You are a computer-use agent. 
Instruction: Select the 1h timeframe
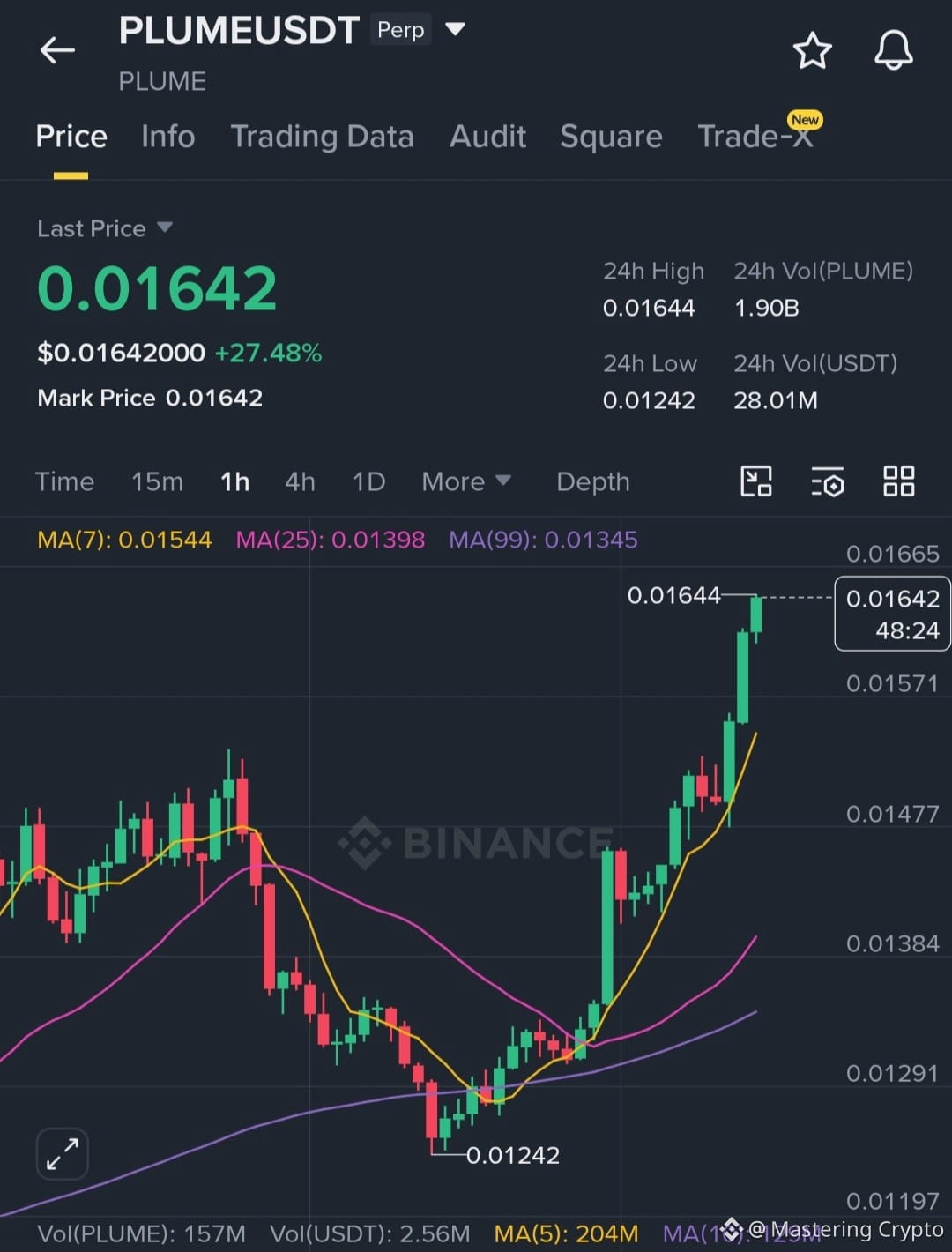pos(234,481)
